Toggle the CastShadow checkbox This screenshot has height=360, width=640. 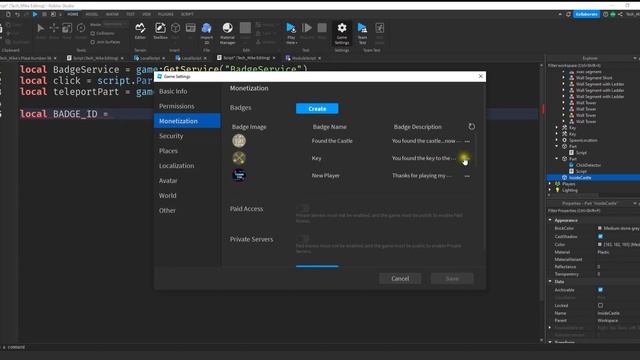600,236
